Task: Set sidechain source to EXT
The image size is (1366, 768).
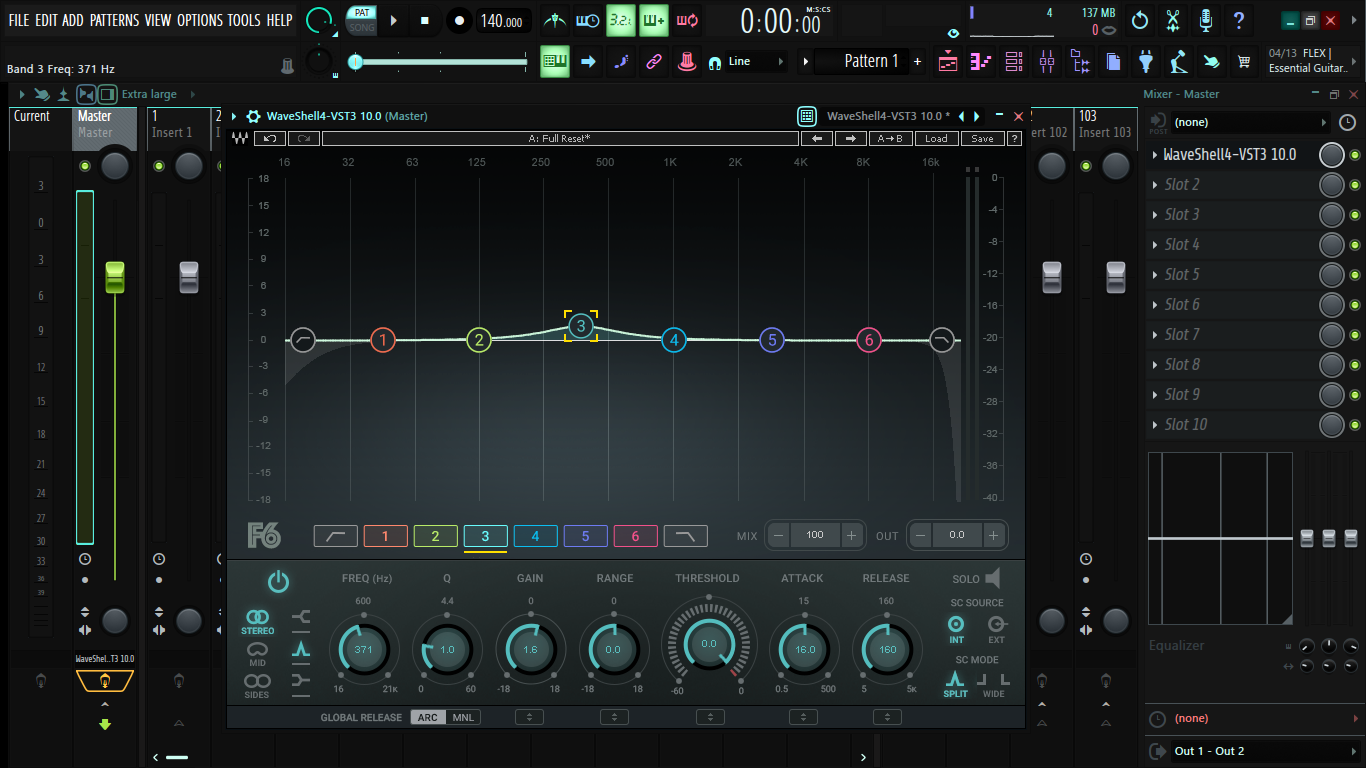Action: tap(996, 629)
